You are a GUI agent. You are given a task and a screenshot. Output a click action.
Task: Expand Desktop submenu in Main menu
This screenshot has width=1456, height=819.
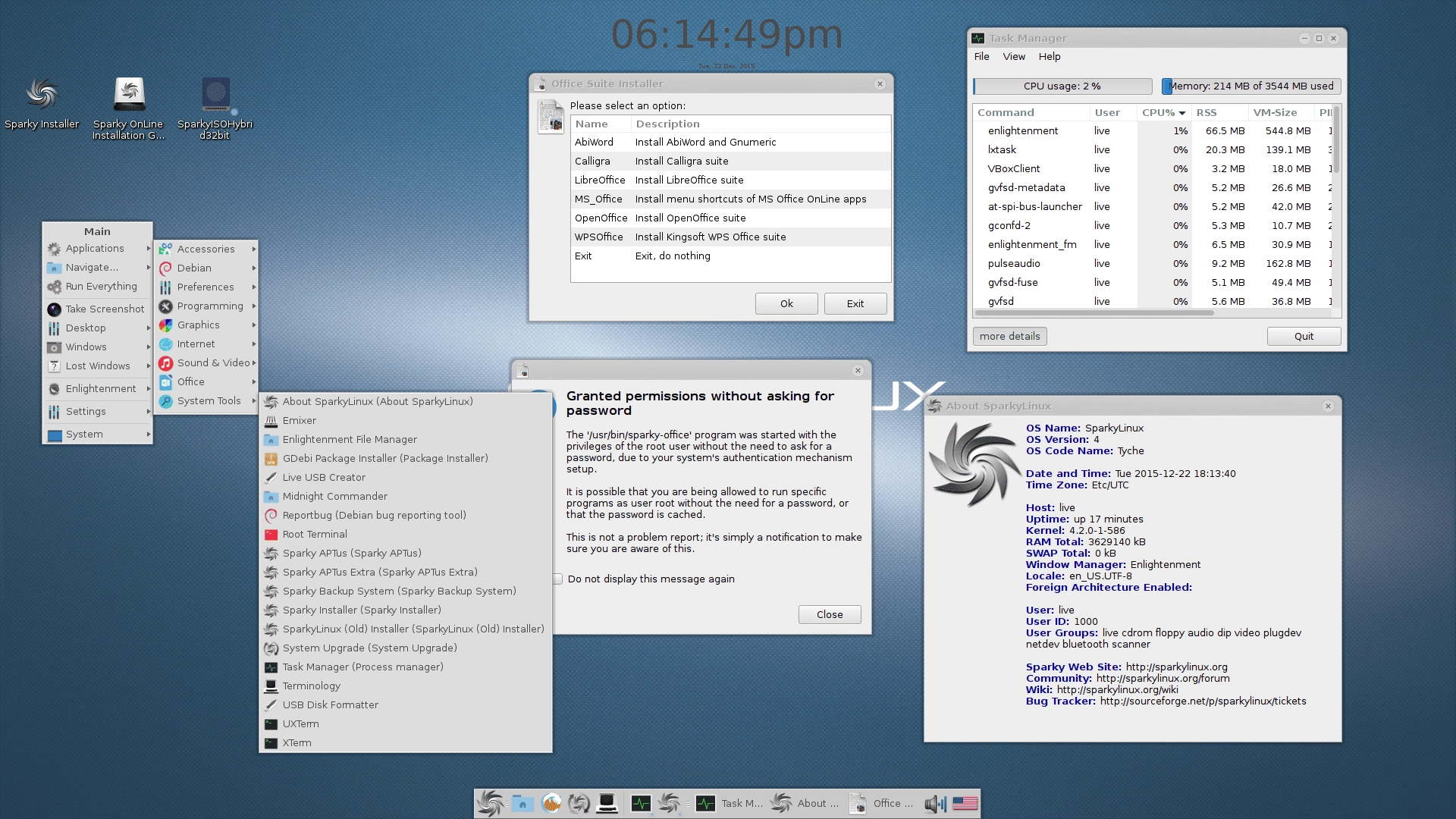[x=98, y=328]
